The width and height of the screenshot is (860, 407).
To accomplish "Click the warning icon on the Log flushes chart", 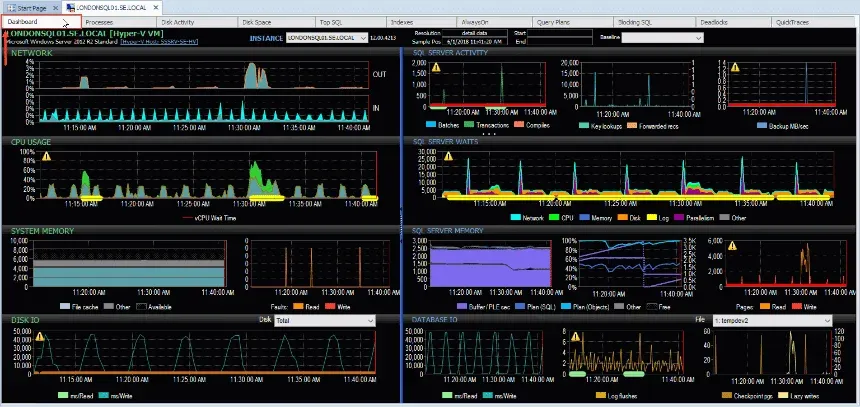I will point(575,336).
